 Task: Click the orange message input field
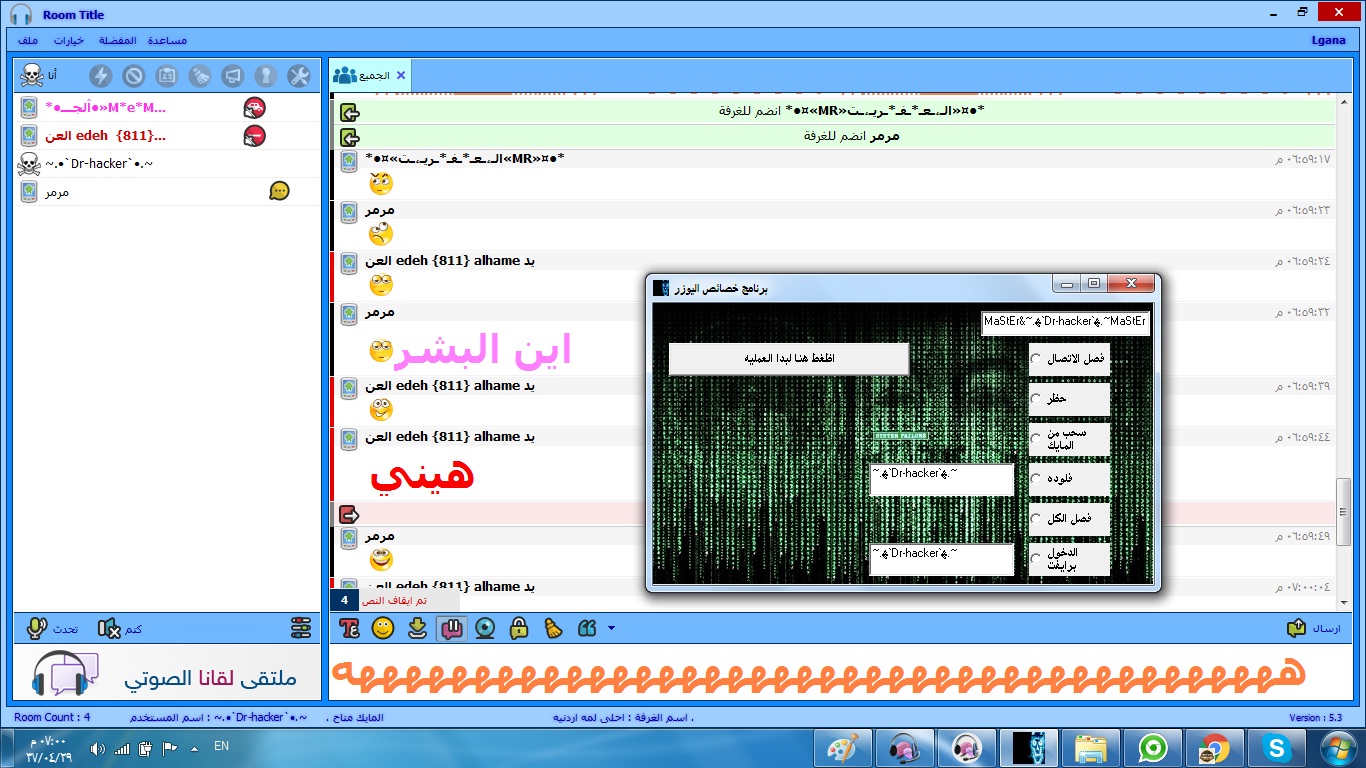coord(841,674)
